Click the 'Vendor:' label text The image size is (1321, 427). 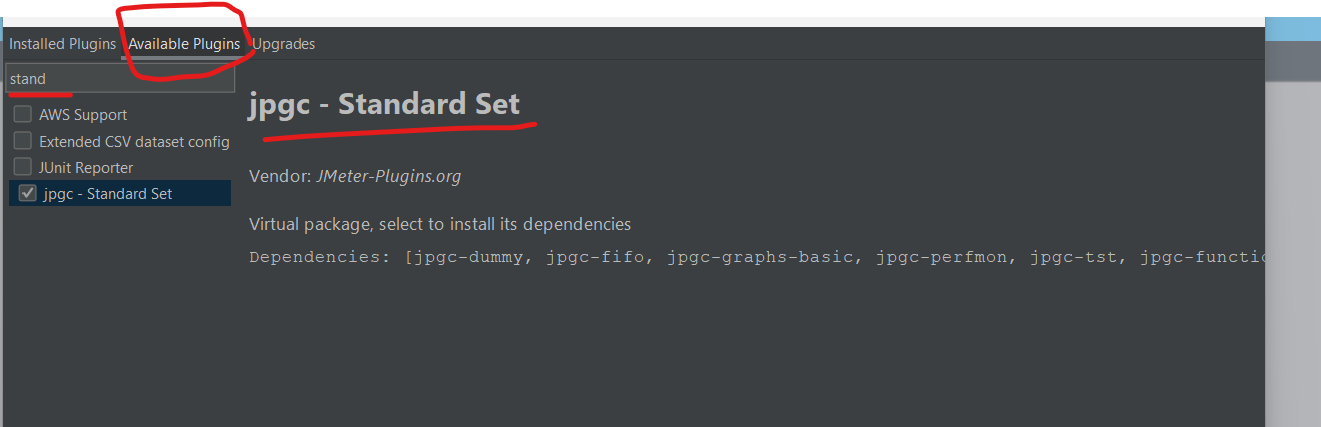(280, 176)
